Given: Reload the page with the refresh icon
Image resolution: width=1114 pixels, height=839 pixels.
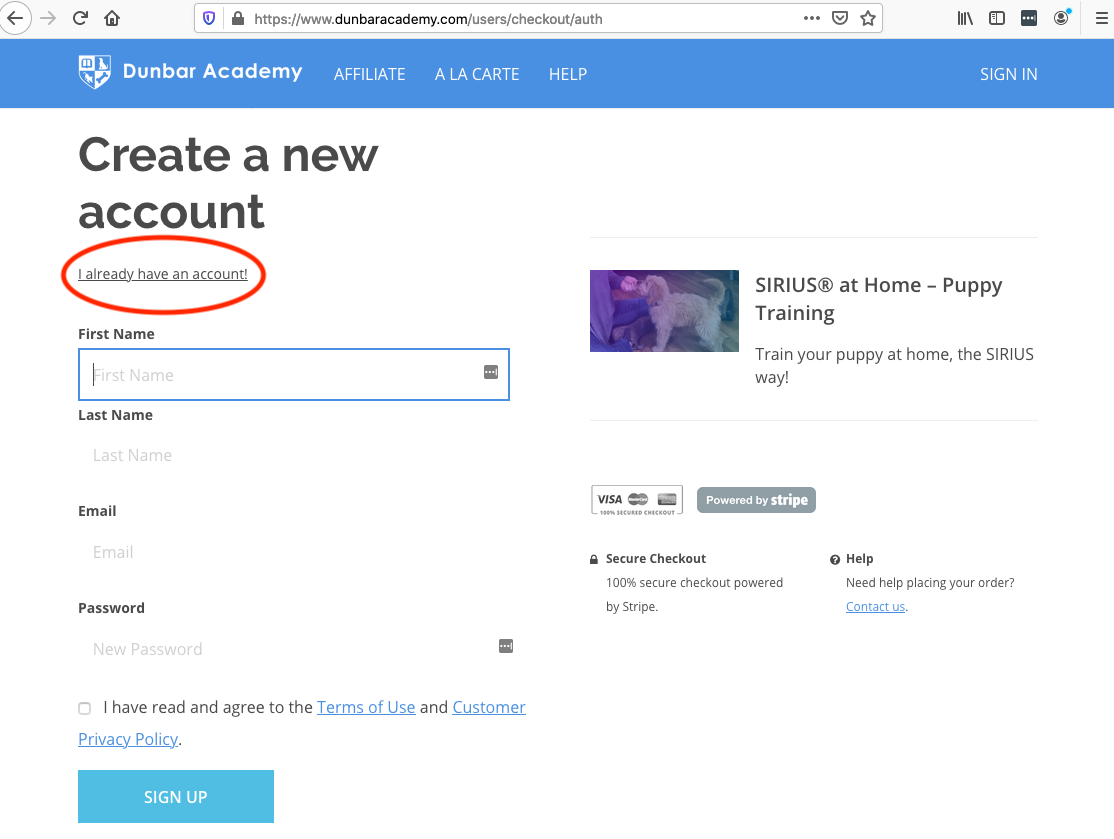Looking at the screenshot, I should click(80, 18).
